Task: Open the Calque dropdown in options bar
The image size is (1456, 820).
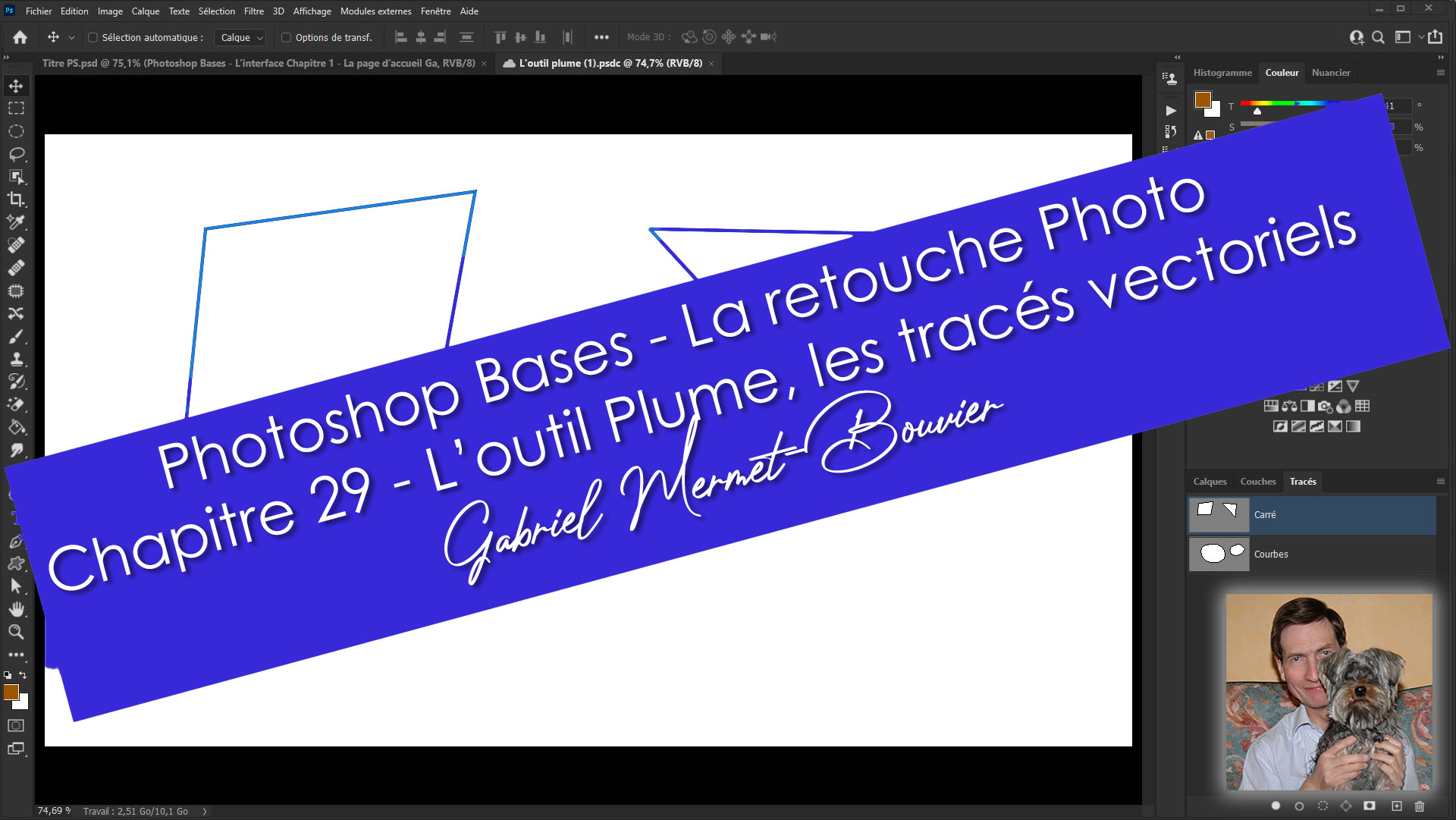Action: [241, 37]
